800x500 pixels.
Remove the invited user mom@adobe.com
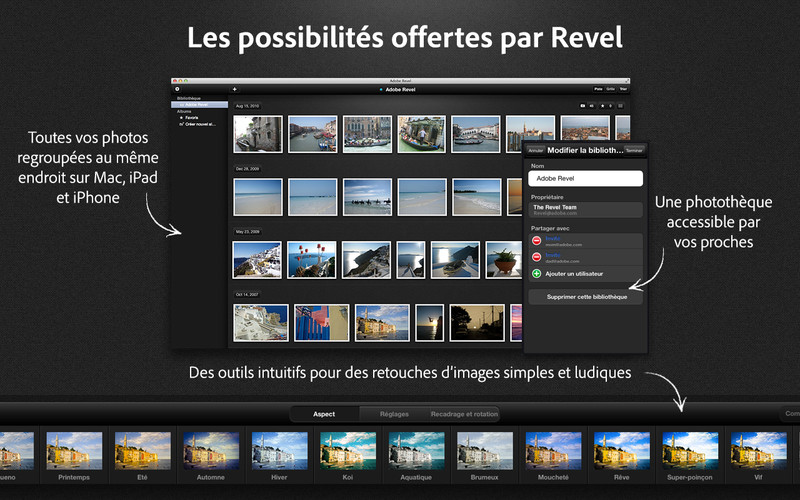click(537, 241)
